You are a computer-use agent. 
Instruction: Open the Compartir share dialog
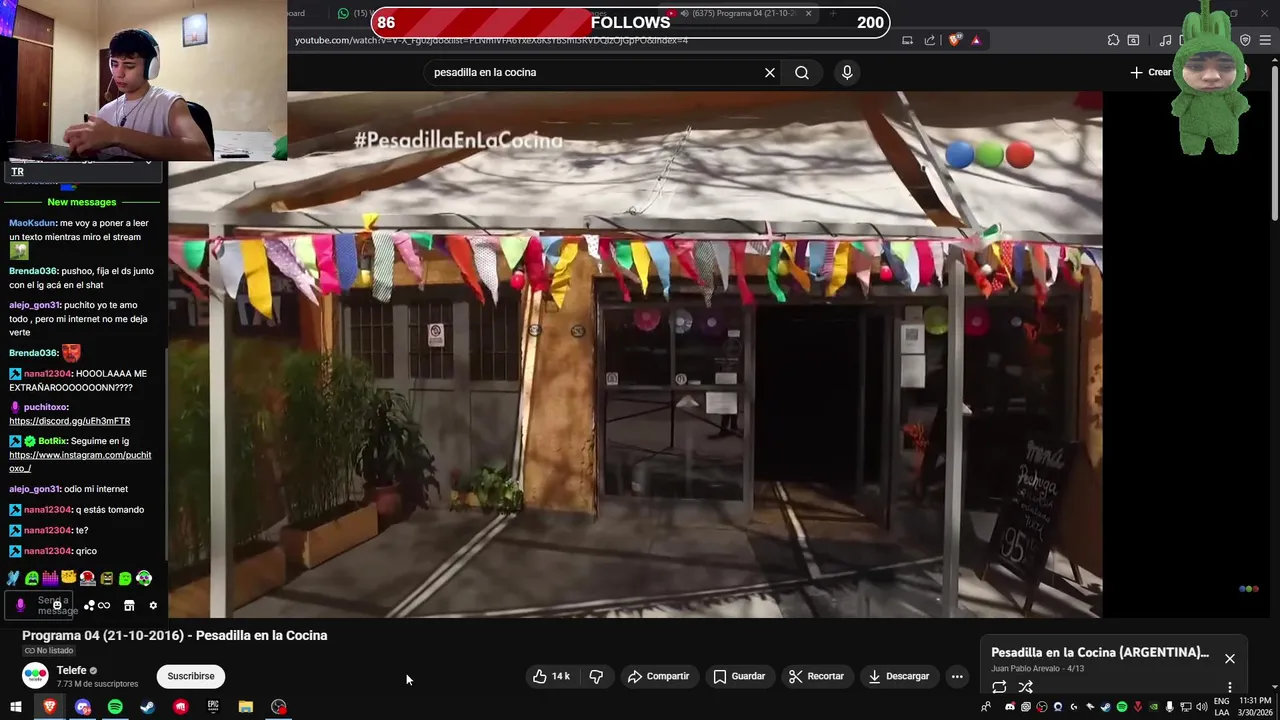point(658,676)
